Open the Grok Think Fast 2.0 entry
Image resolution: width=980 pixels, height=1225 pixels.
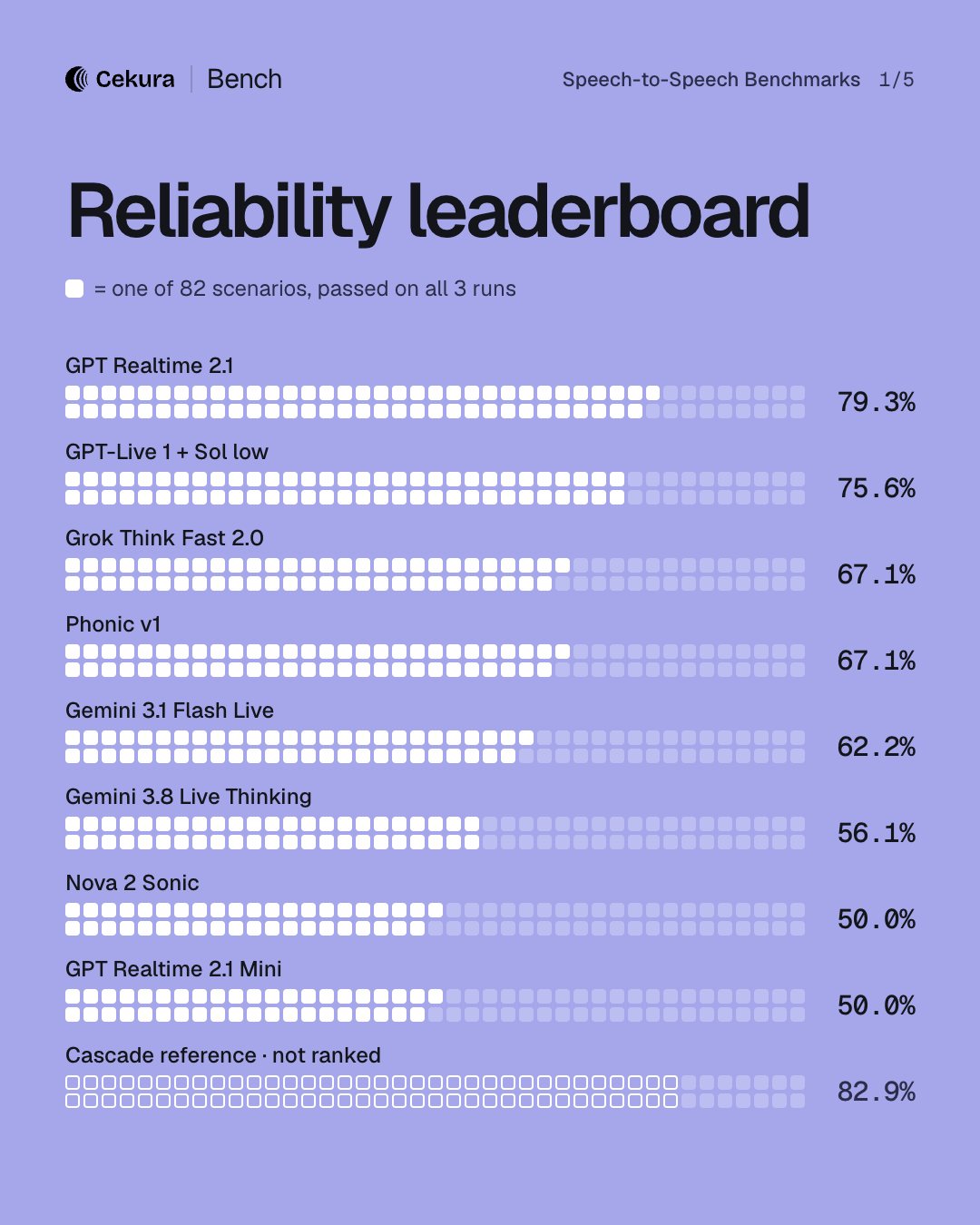(x=164, y=538)
